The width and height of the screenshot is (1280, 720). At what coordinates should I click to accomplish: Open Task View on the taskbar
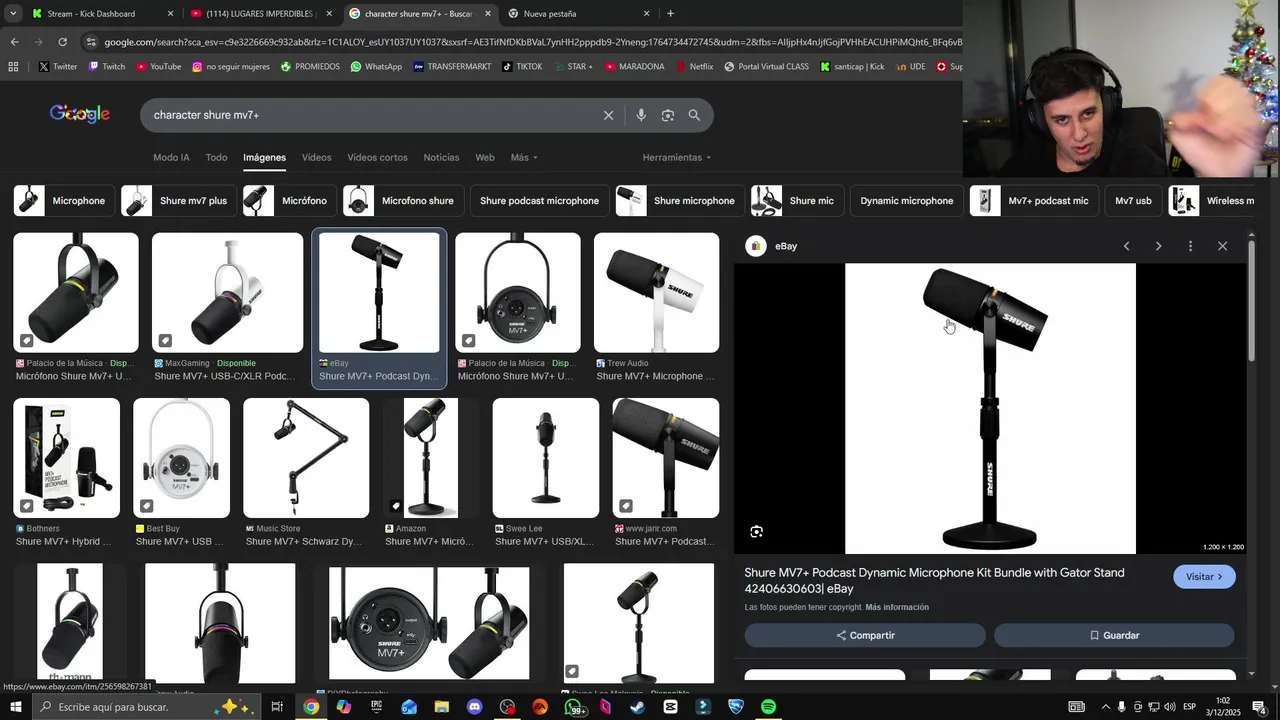pos(277,707)
